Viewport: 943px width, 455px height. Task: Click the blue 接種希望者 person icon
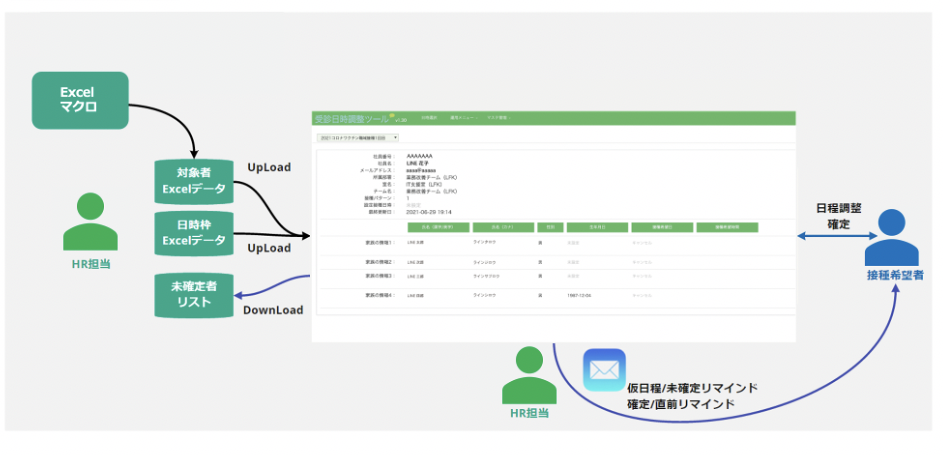coord(891,236)
